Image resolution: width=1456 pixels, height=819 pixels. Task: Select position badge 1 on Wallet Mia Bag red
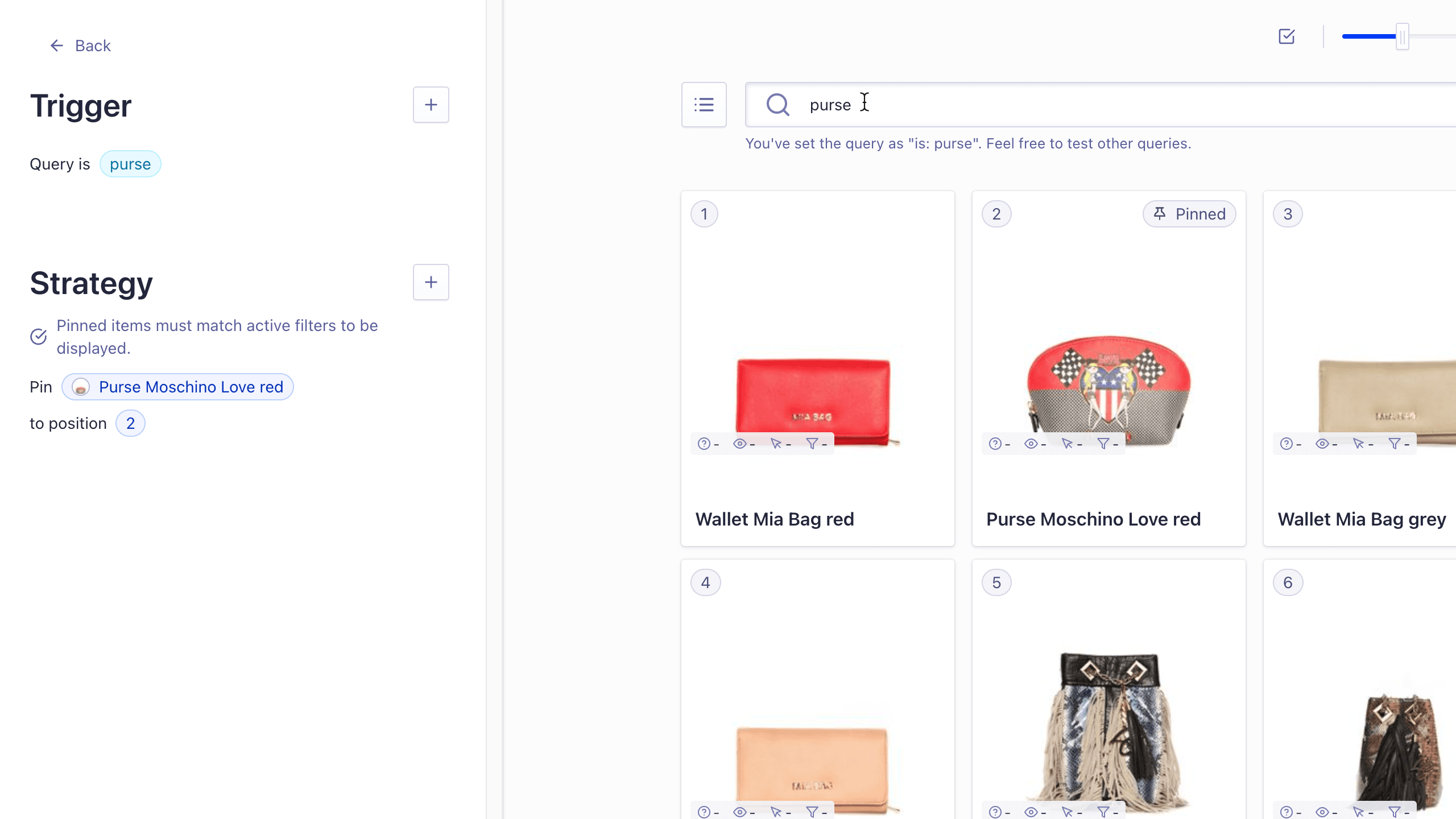(x=704, y=214)
